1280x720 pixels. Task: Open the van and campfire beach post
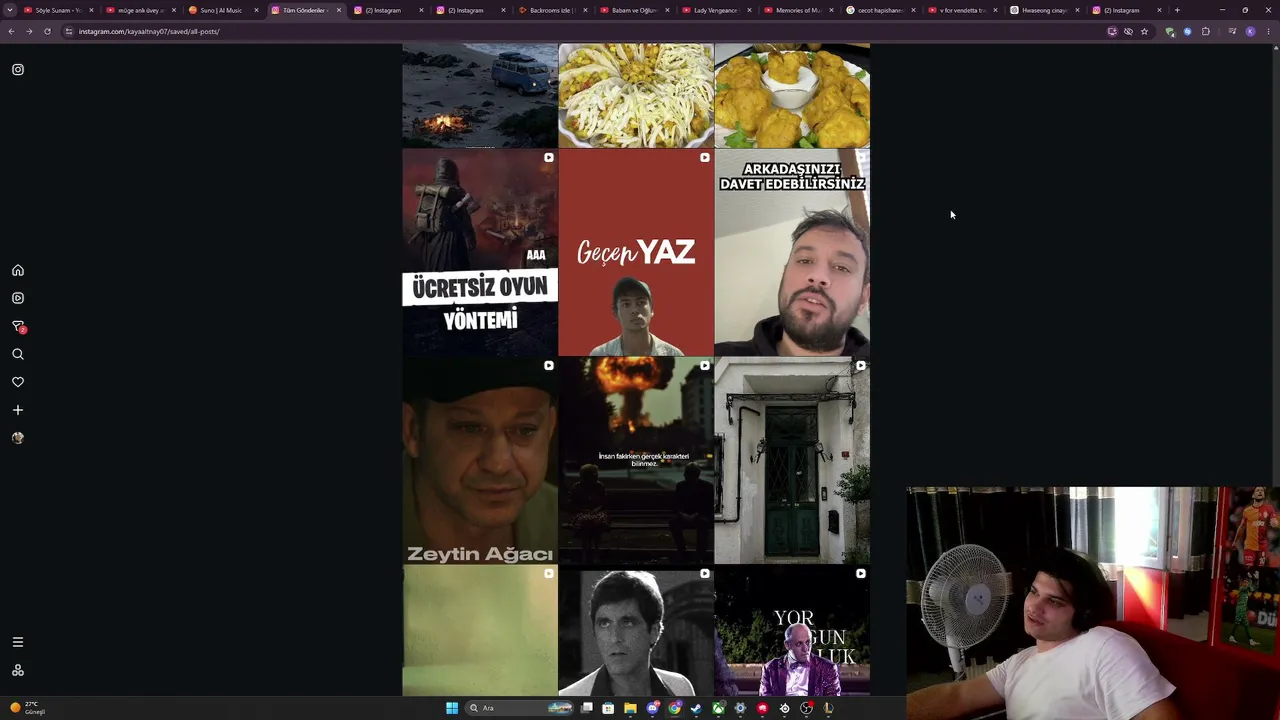[480, 96]
